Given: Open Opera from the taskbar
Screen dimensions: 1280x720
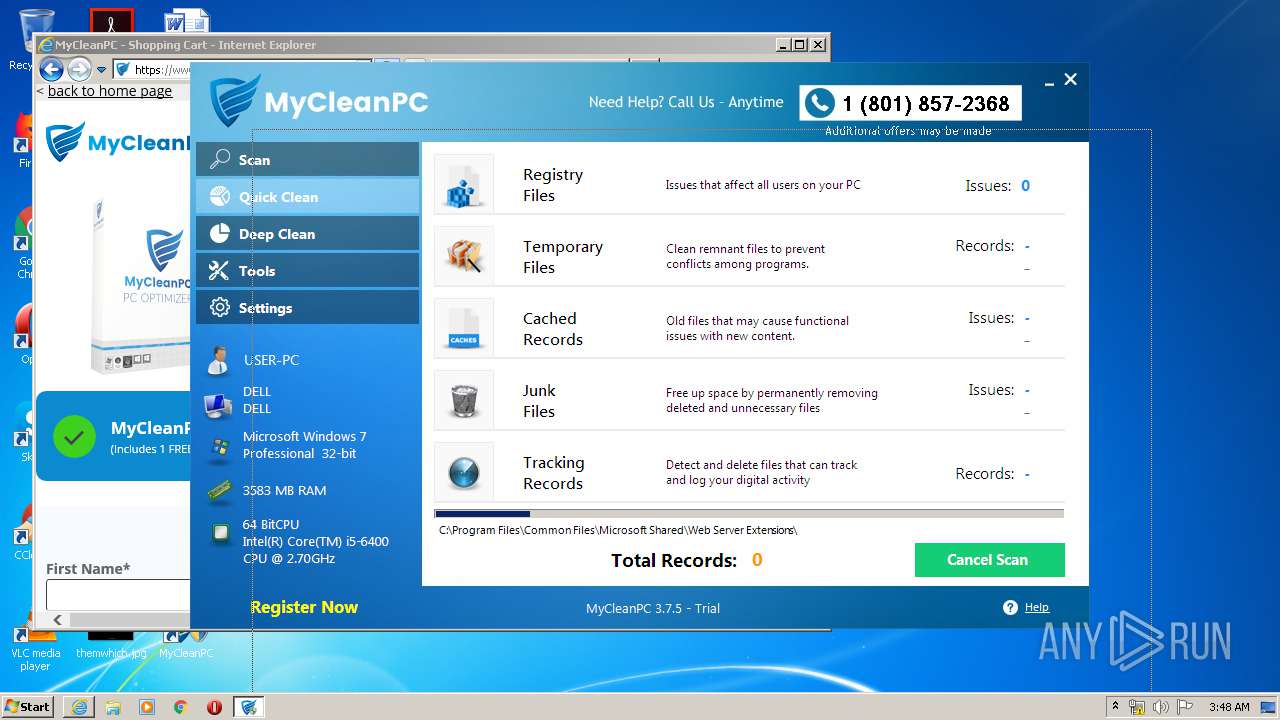Looking at the screenshot, I should (x=214, y=707).
